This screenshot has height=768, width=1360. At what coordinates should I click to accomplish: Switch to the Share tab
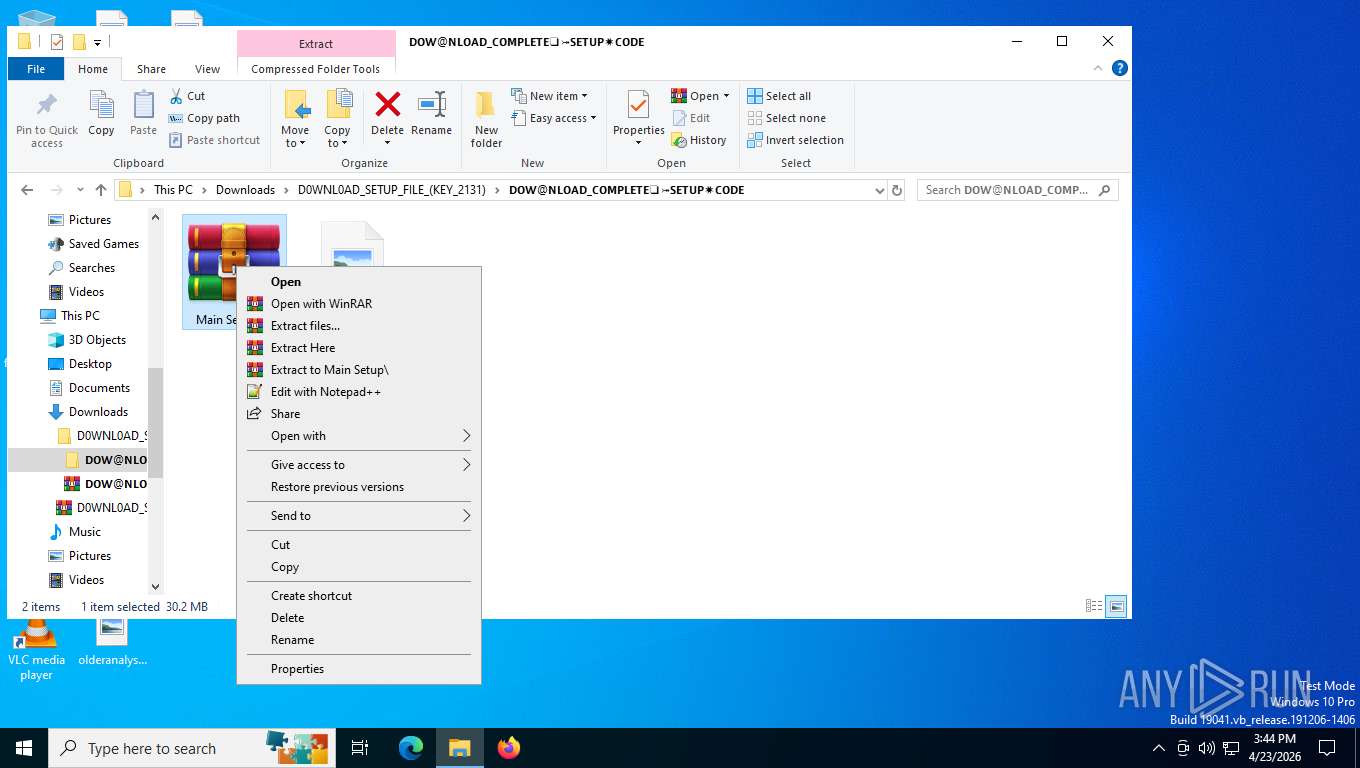[152, 69]
